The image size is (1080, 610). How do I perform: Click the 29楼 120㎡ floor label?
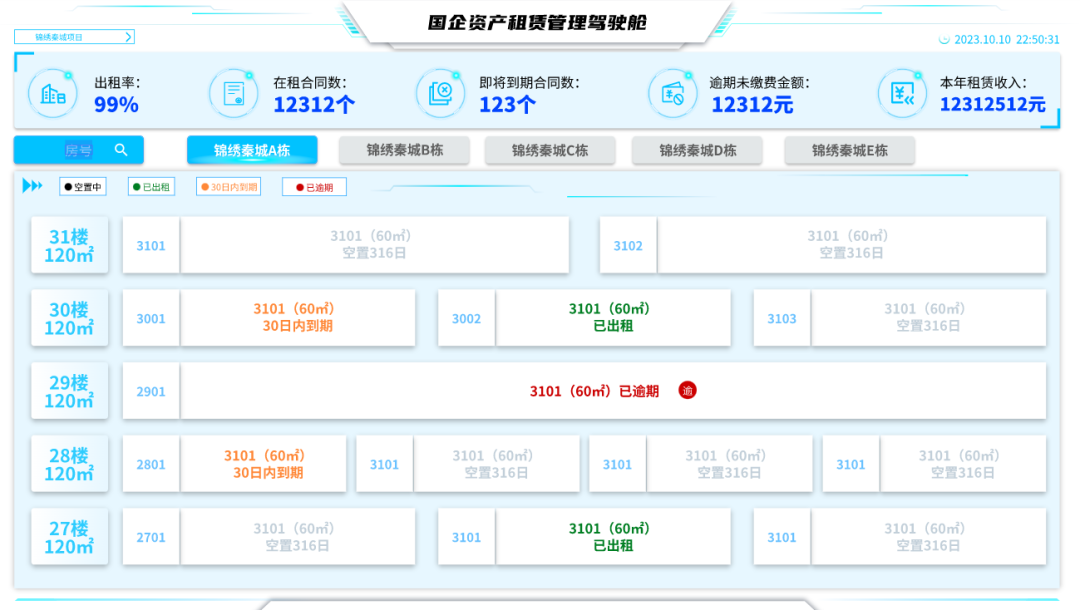point(68,390)
